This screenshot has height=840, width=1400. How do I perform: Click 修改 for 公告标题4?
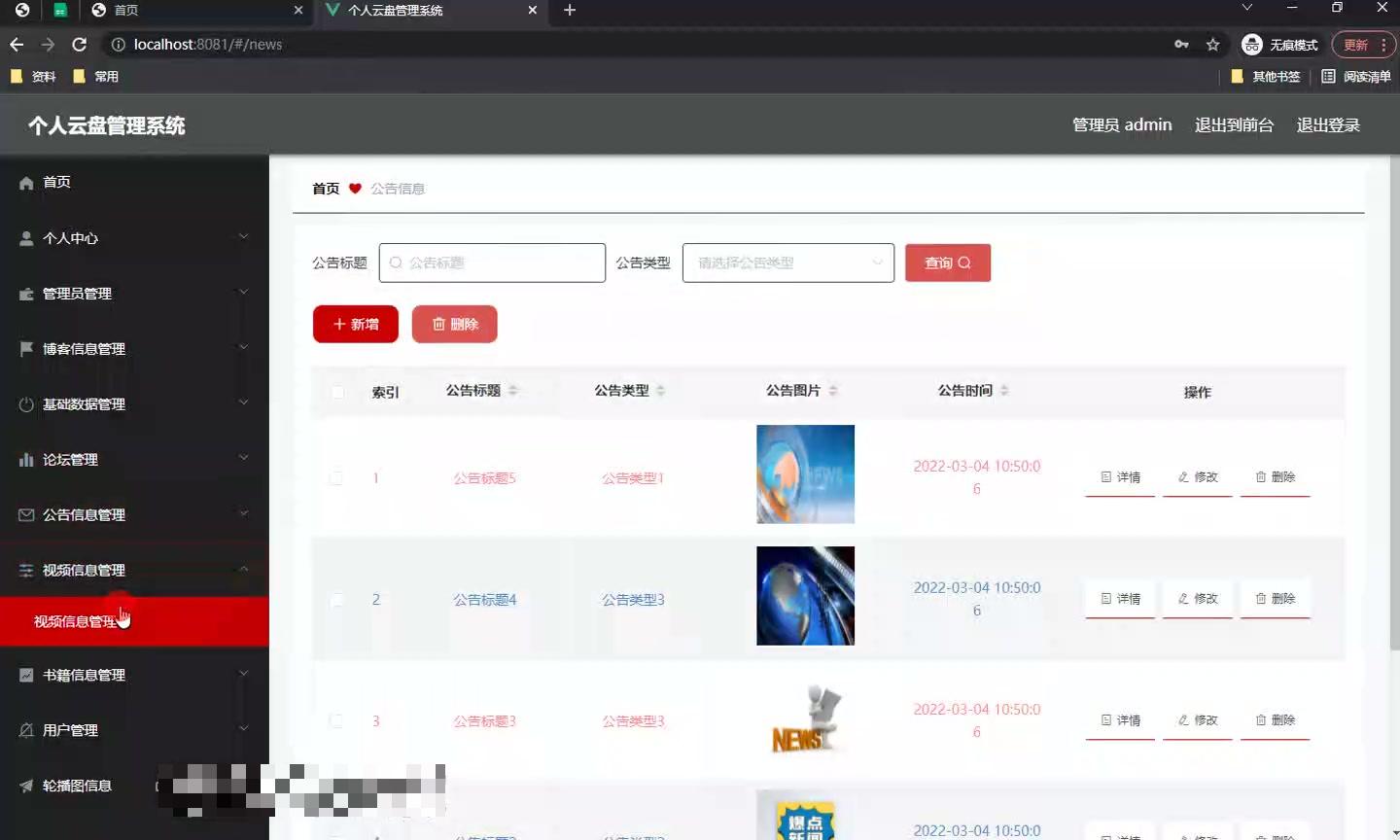point(1198,599)
